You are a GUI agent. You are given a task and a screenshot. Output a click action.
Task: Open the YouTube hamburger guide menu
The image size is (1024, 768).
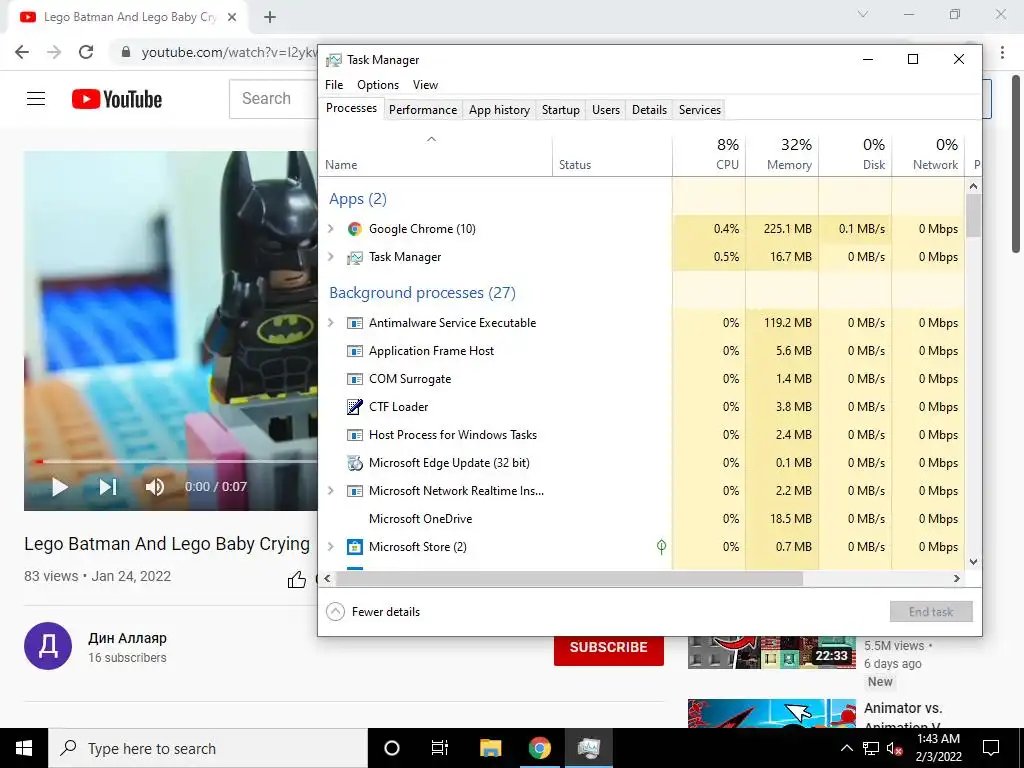[36, 99]
